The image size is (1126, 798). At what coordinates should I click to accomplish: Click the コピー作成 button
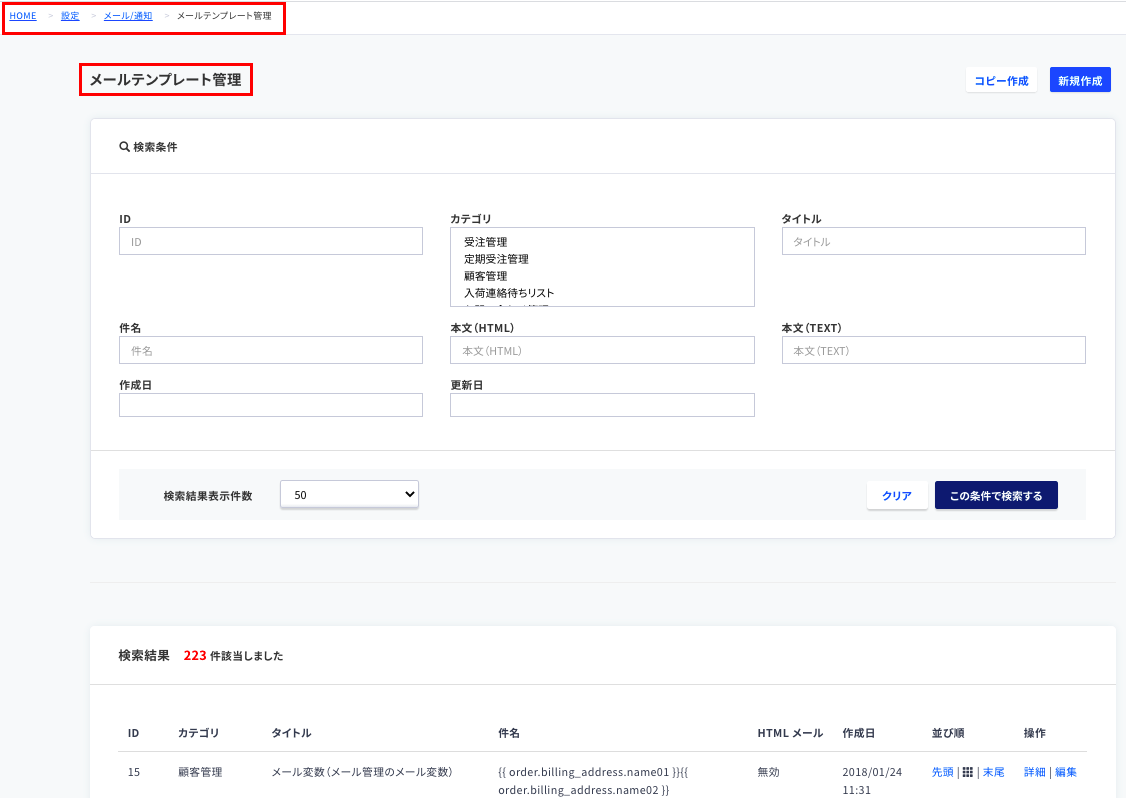click(1001, 80)
